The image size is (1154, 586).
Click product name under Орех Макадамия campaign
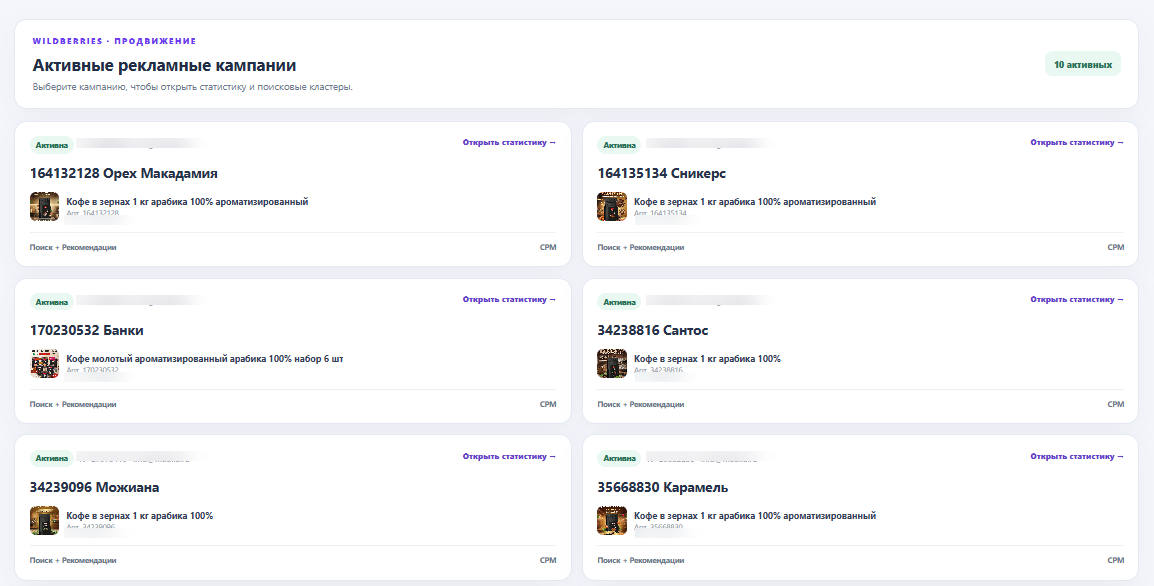tap(187, 202)
